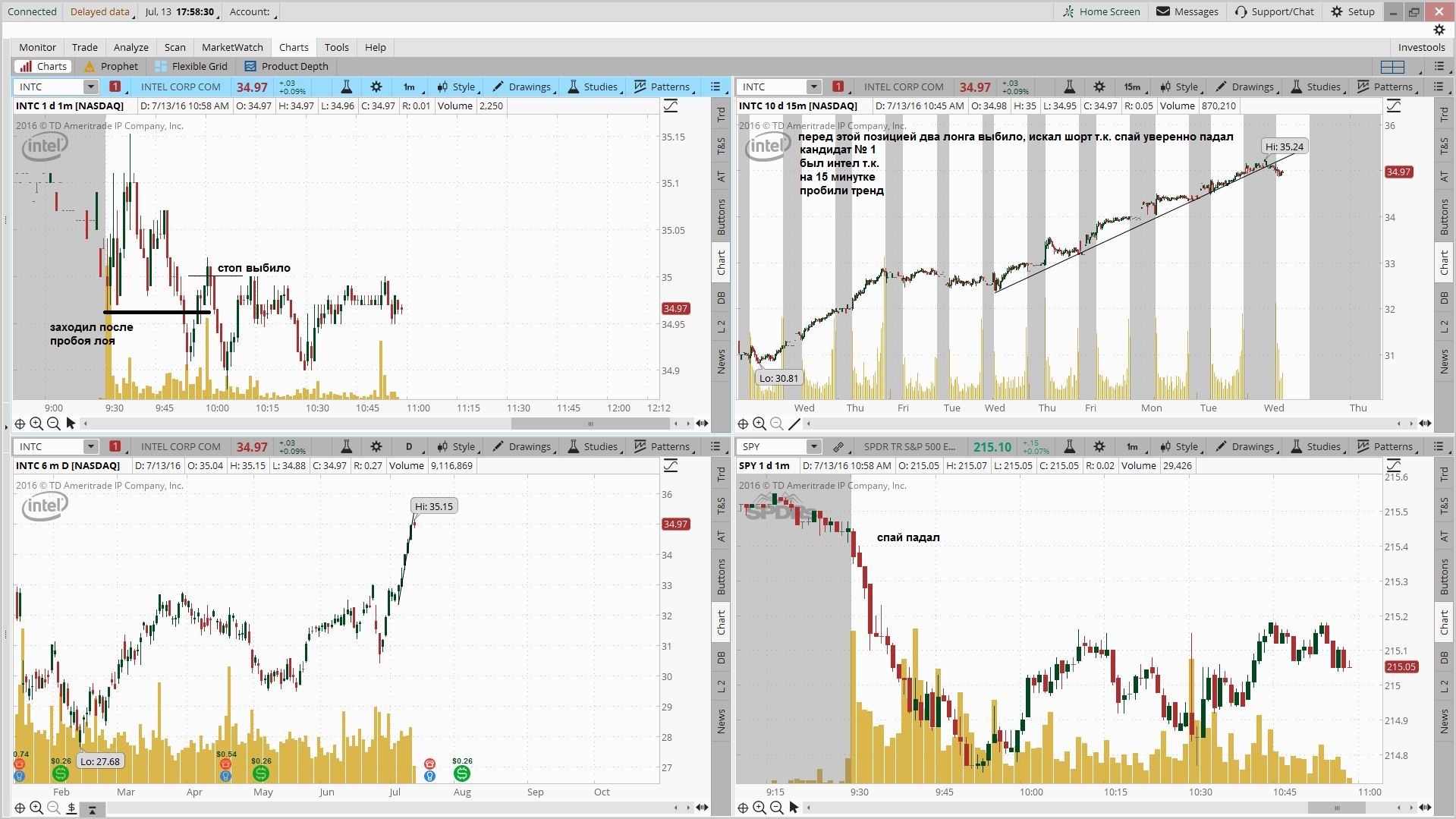This screenshot has height=819, width=1456.
Task: Zoom in using magnifier under INTC 1m chart
Action: [36, 424]
